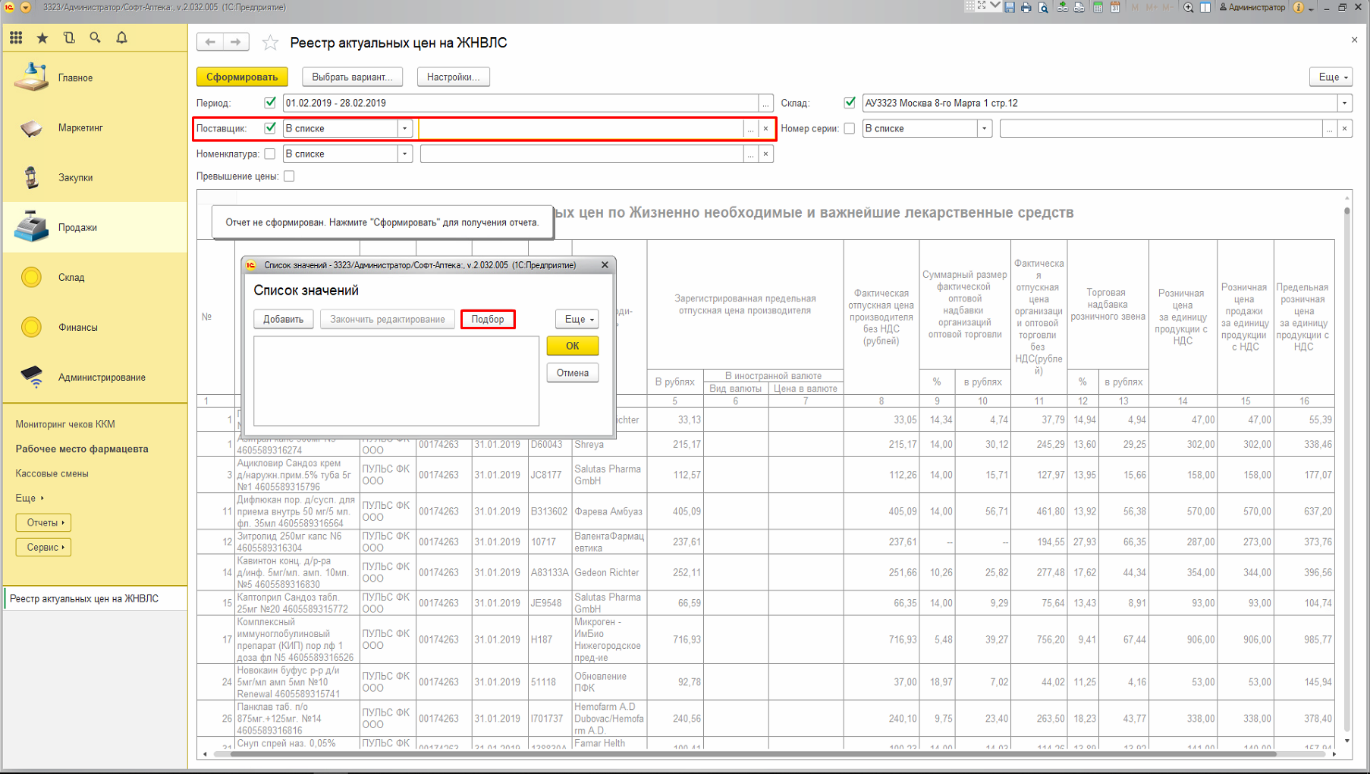Viewport: 1370px width, 774px height.
Task: Click the Подбор button in the dialog
Action: tap(488, 319)
